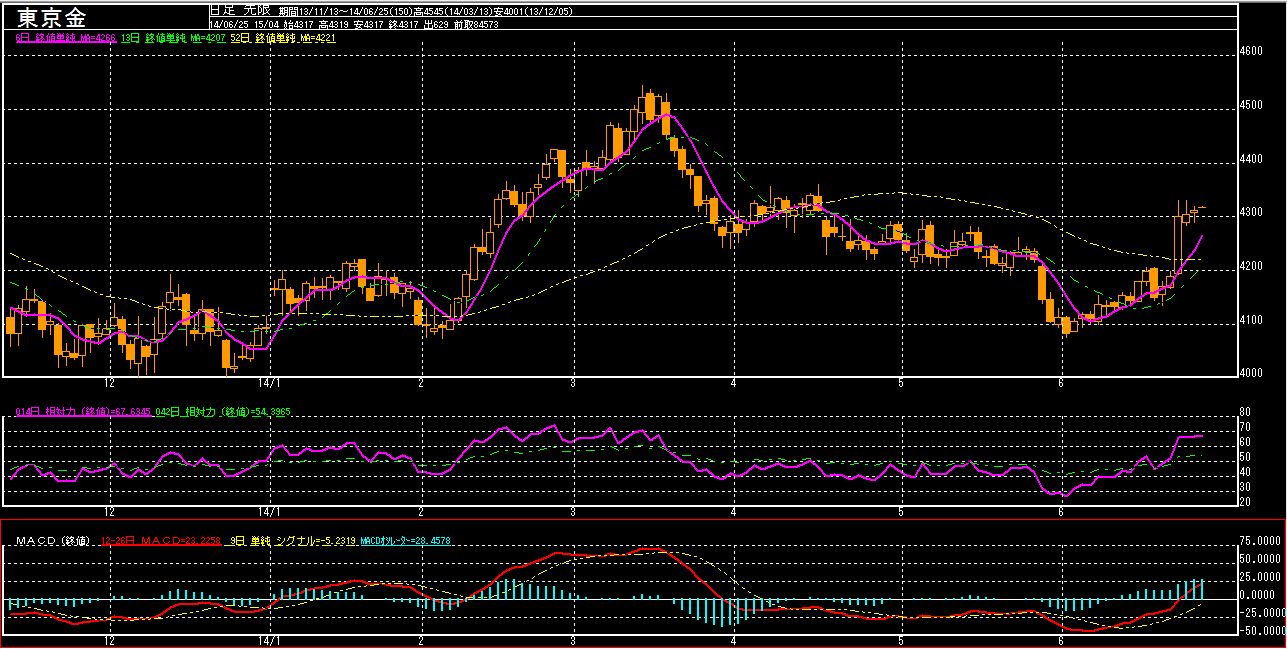Click the 4000 price axis label

(1252, 373)
